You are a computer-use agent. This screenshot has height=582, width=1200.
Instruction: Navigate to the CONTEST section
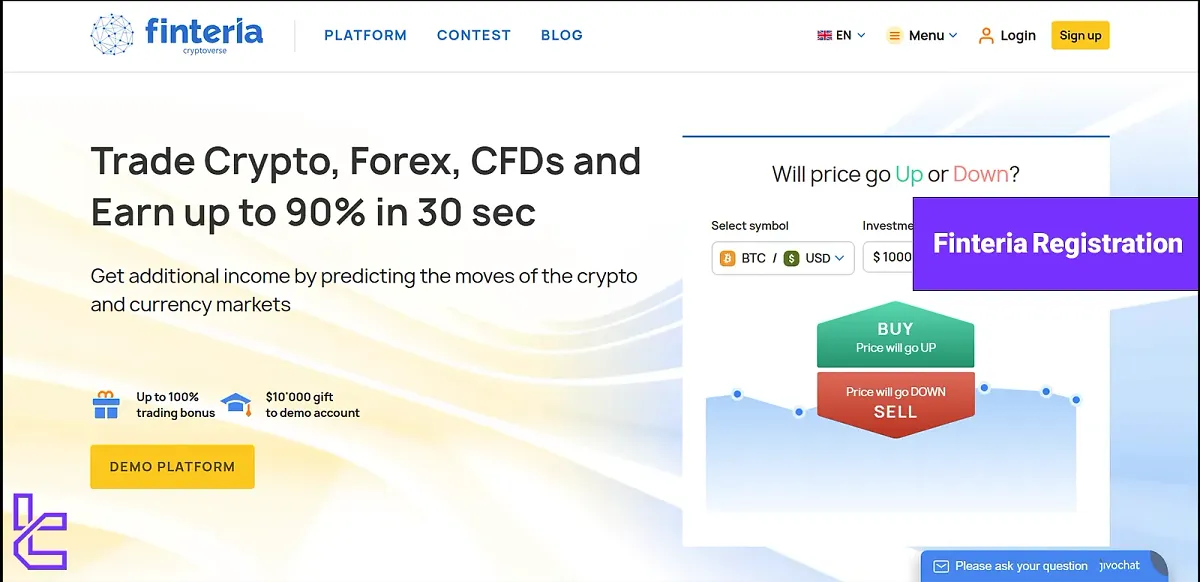[473, 35]
